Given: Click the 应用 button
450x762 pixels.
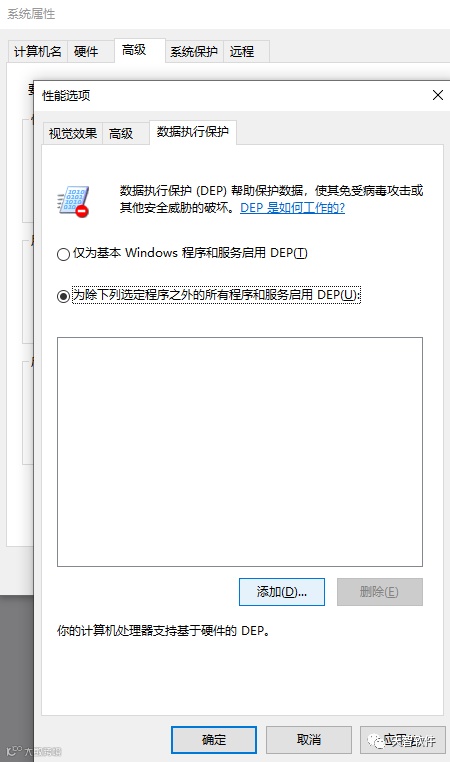Looking at the screenshot, I should click(403, 740).
